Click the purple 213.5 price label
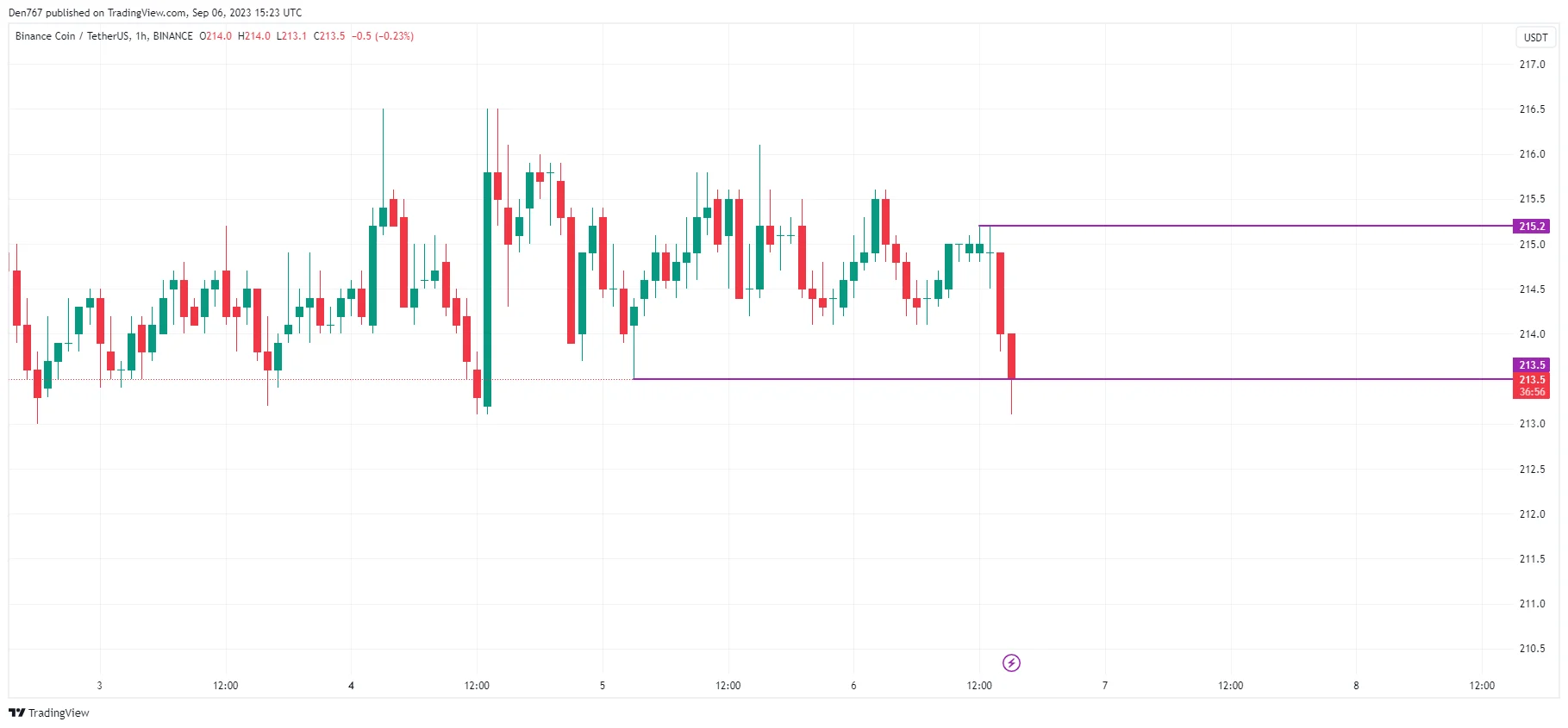Image resolution: width=1568 pixels, height=728 pixels. tap(1531, 365)
